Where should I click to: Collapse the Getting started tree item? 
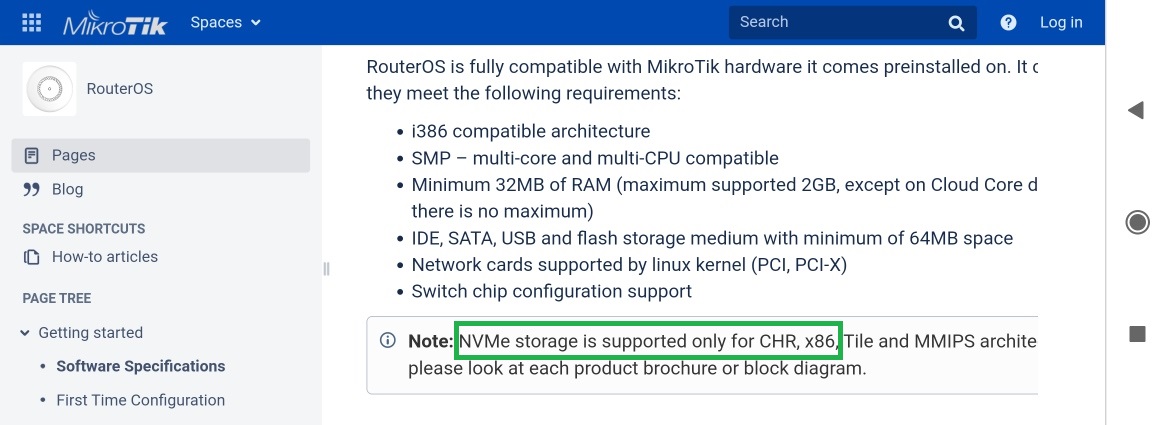tap(25, 333)
